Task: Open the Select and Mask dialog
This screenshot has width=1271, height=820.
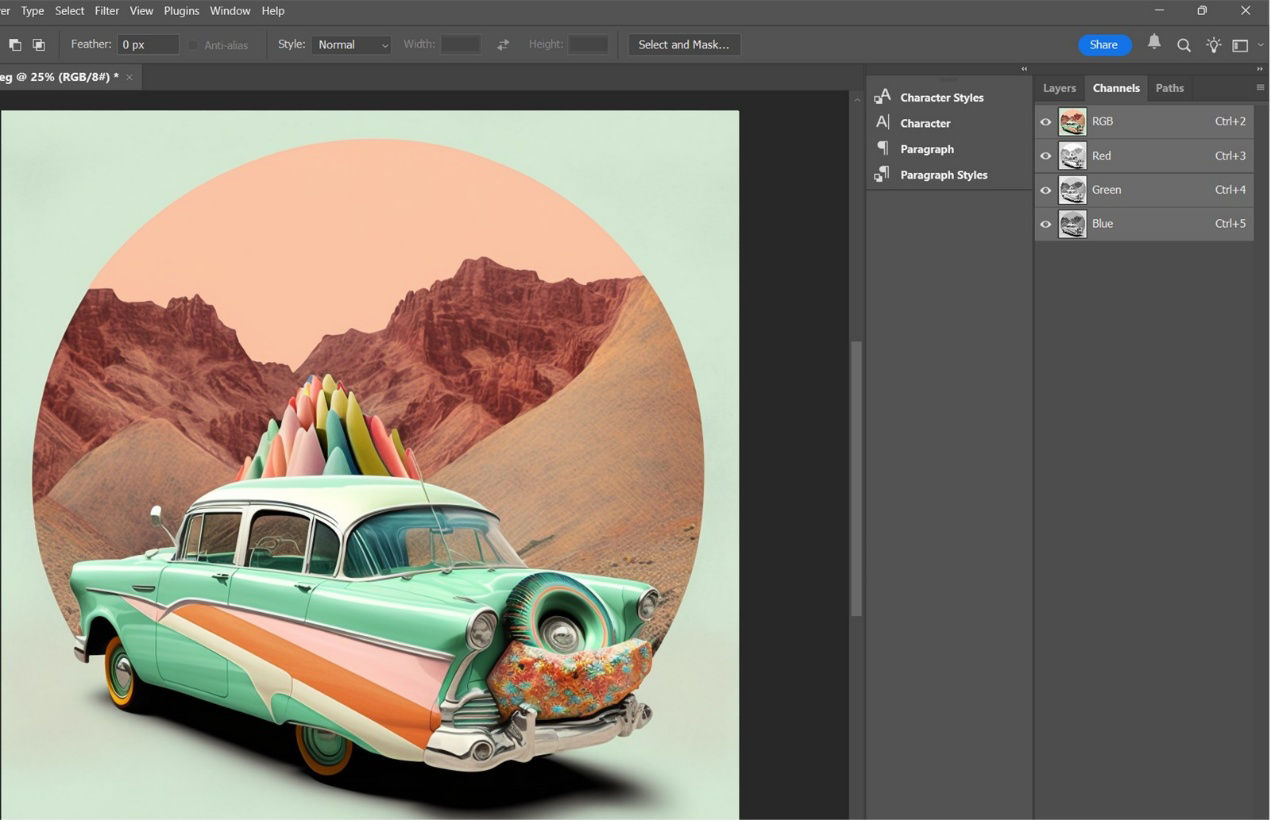Action: (683, 44)
